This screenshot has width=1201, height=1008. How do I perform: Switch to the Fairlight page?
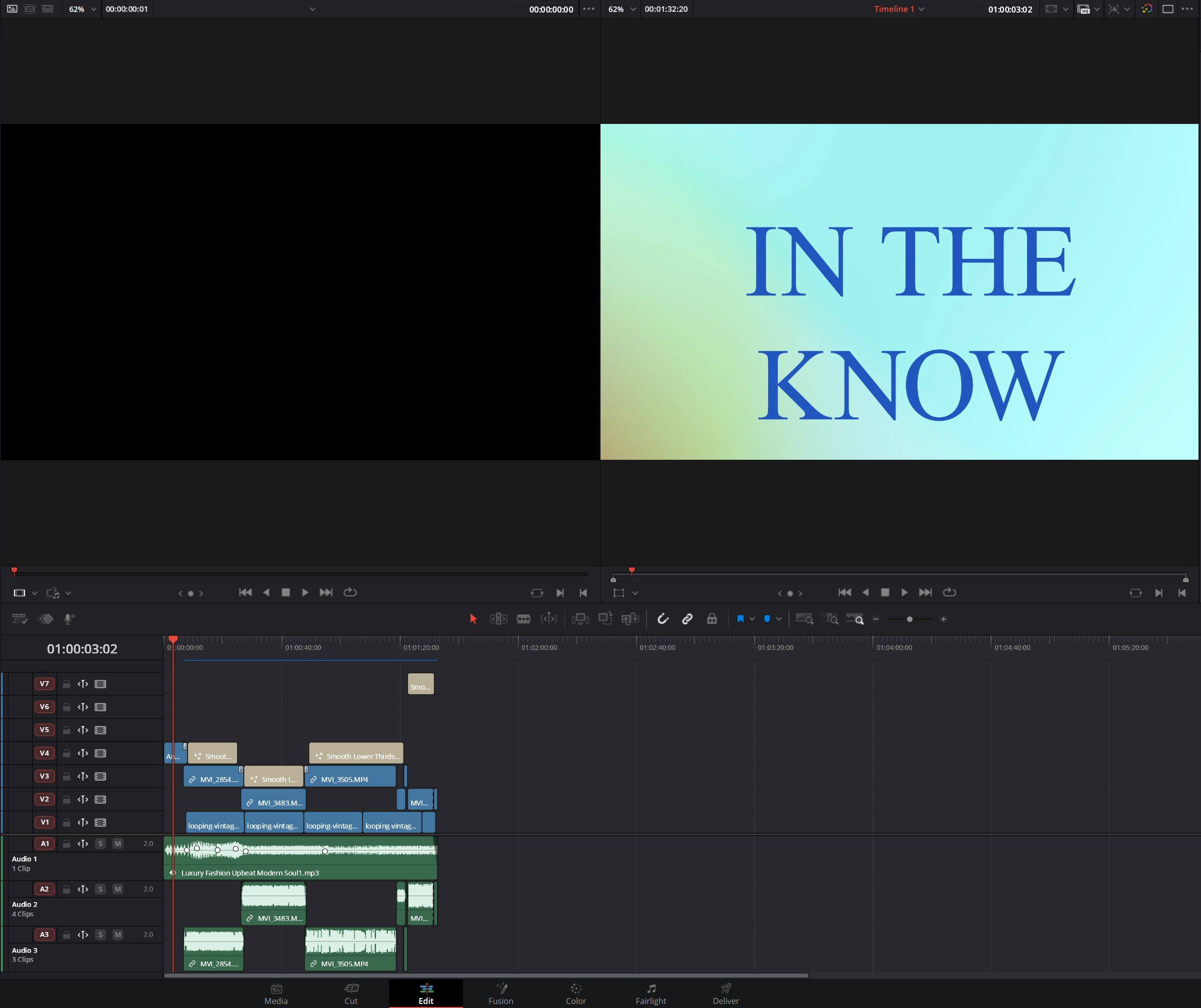pos(651,995)
